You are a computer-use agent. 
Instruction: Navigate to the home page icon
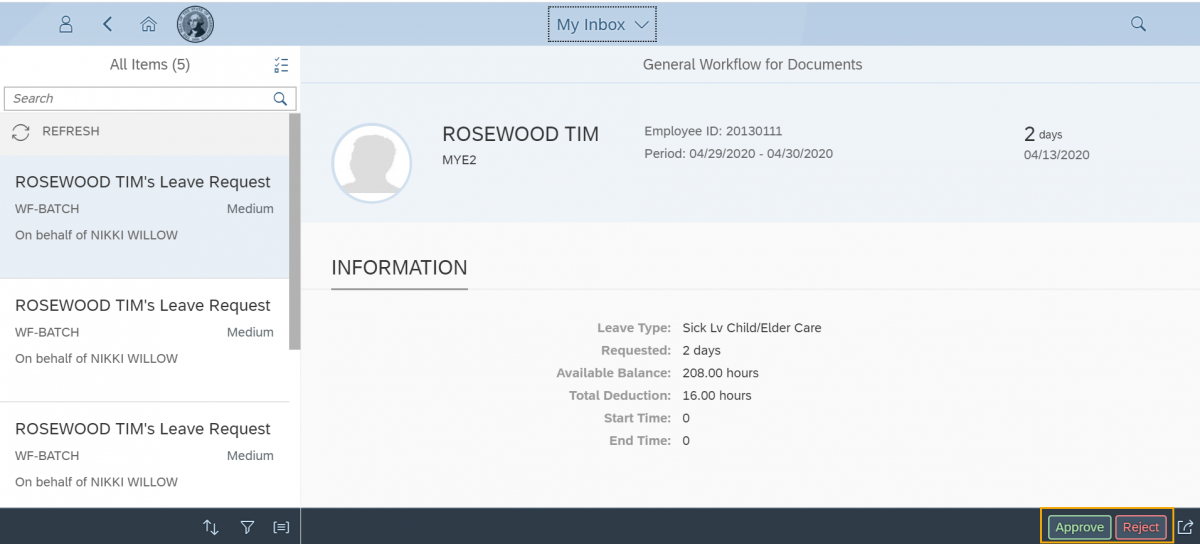pos(148,24)
